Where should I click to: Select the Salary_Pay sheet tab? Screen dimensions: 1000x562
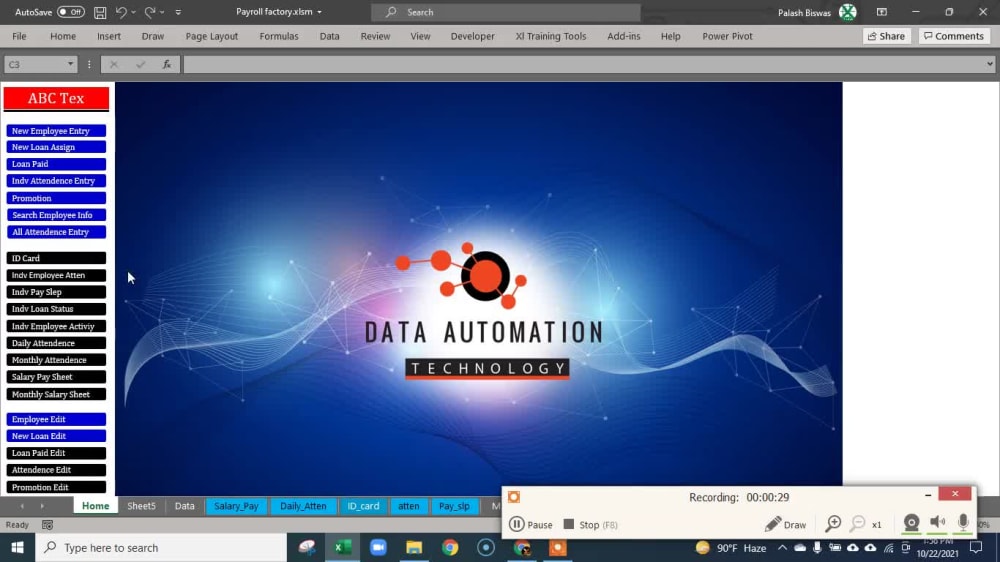click(236, 506)
